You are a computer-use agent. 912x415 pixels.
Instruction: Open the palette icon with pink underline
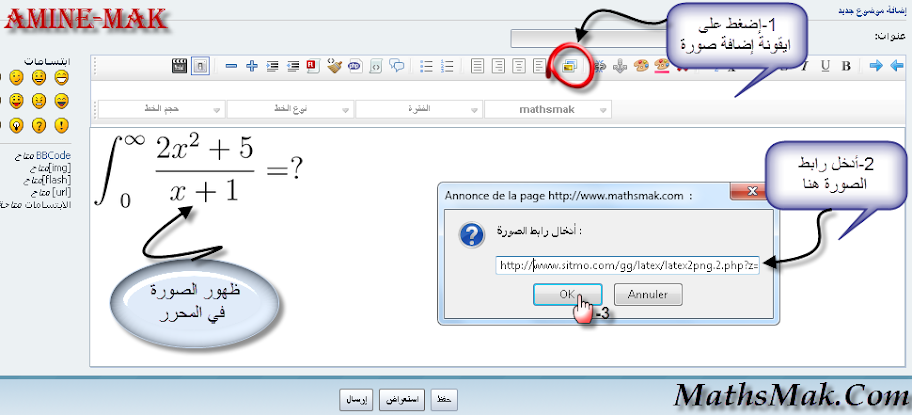pos(661,66)
